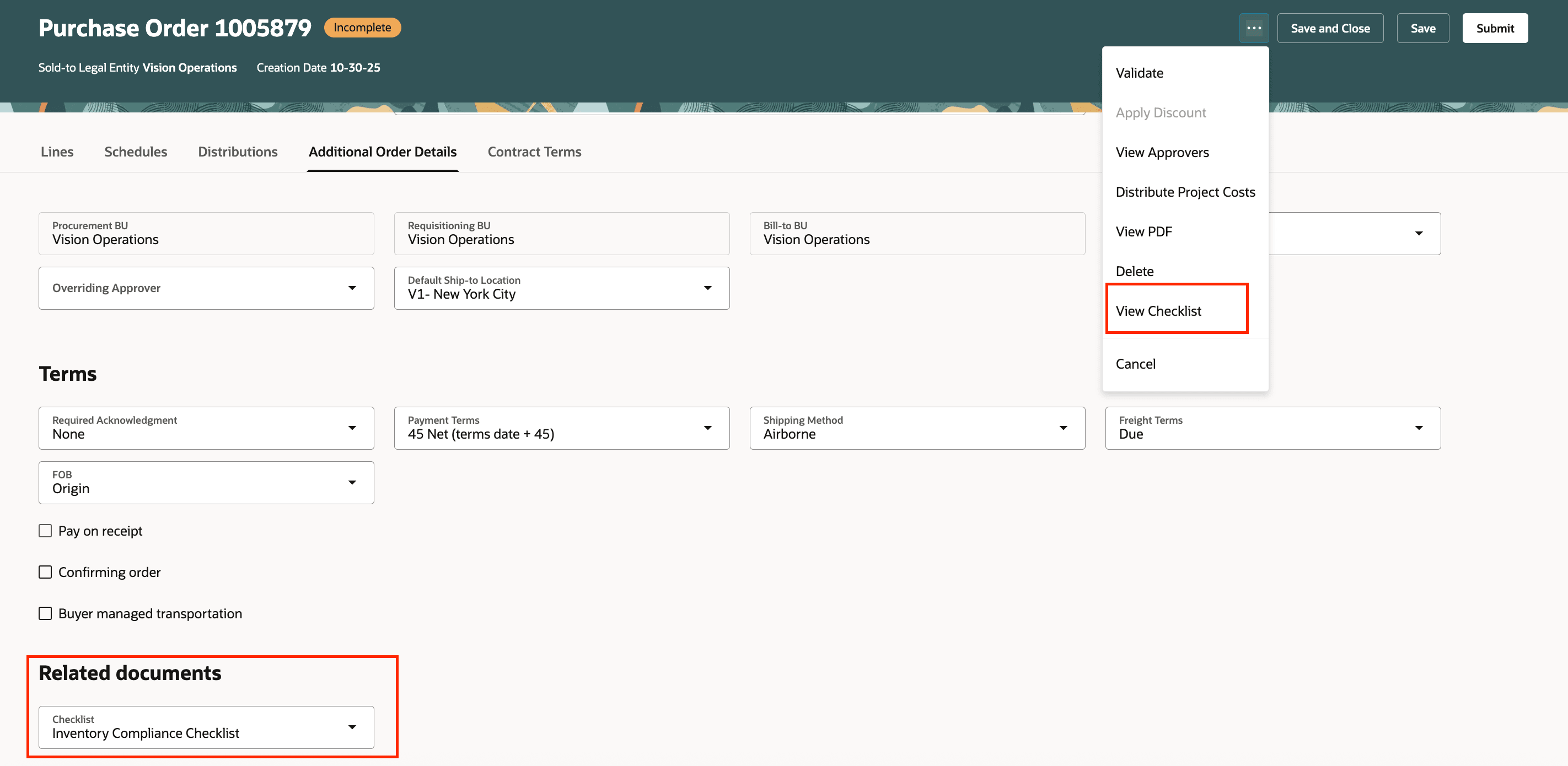This screenshot has width=1568, height=766.
Task: Open the Distributions tab
Action: coord(238,152)
